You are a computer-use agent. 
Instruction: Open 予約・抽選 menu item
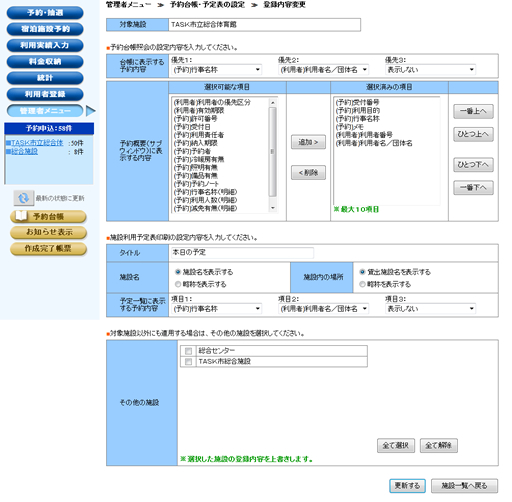[45, 13]
